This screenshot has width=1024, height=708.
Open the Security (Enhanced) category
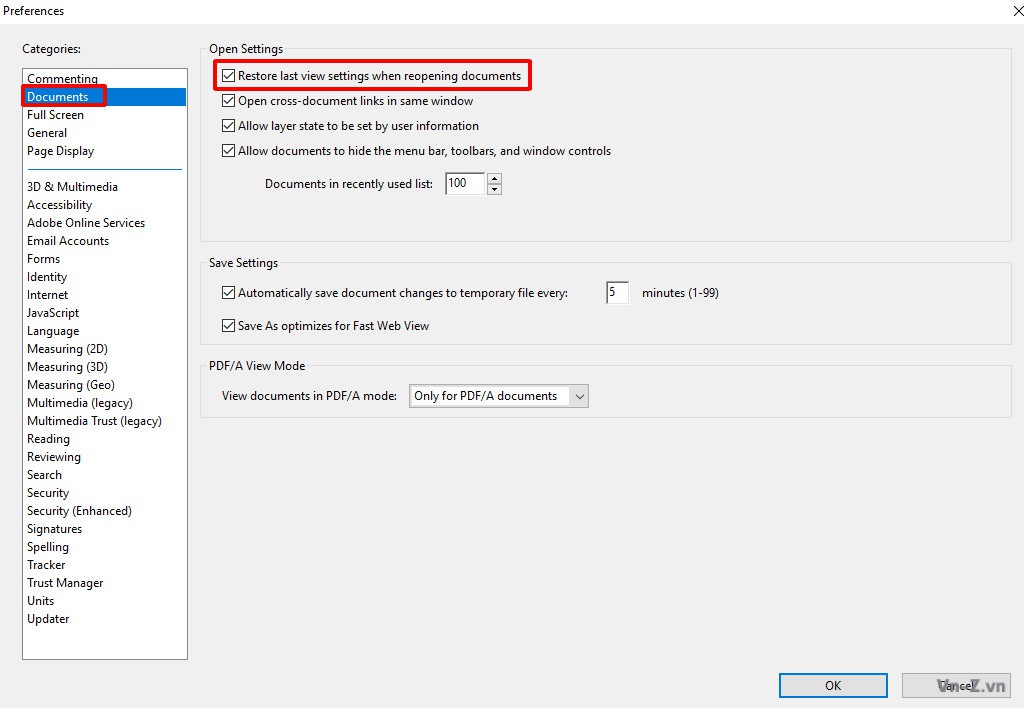pos(79,511)
